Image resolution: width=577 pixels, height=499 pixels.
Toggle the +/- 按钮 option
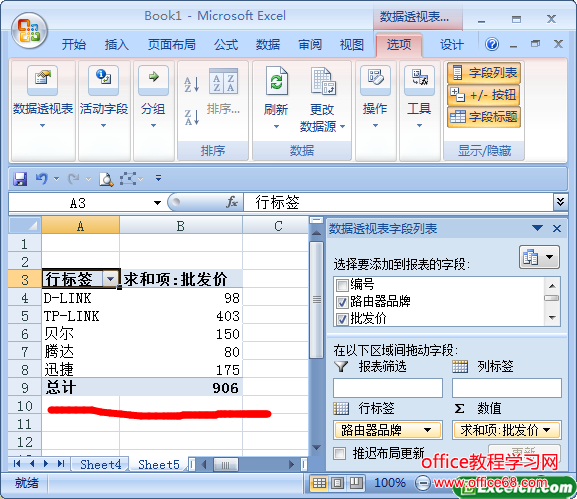coord(484,95)
